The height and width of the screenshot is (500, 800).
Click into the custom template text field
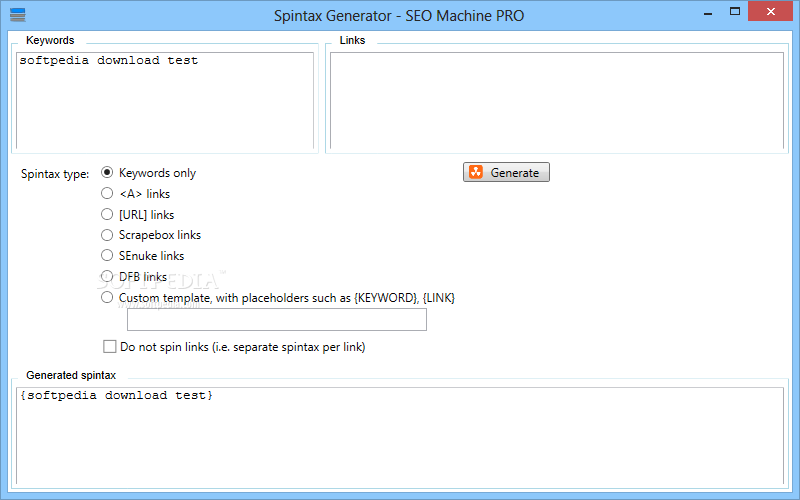coord(277,320)
